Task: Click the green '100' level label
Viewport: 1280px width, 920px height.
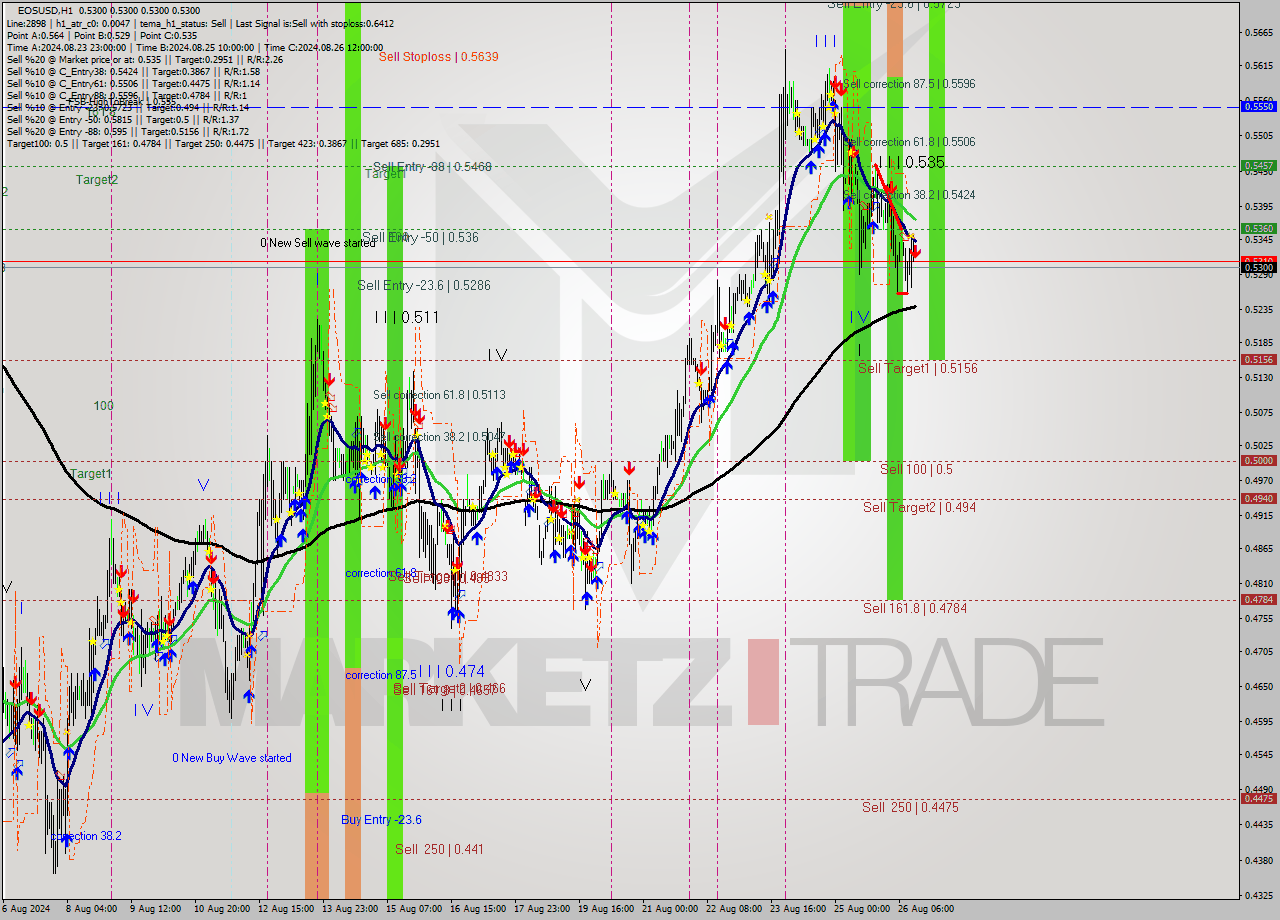Action: pyautogui.click(x=104, y=406)
